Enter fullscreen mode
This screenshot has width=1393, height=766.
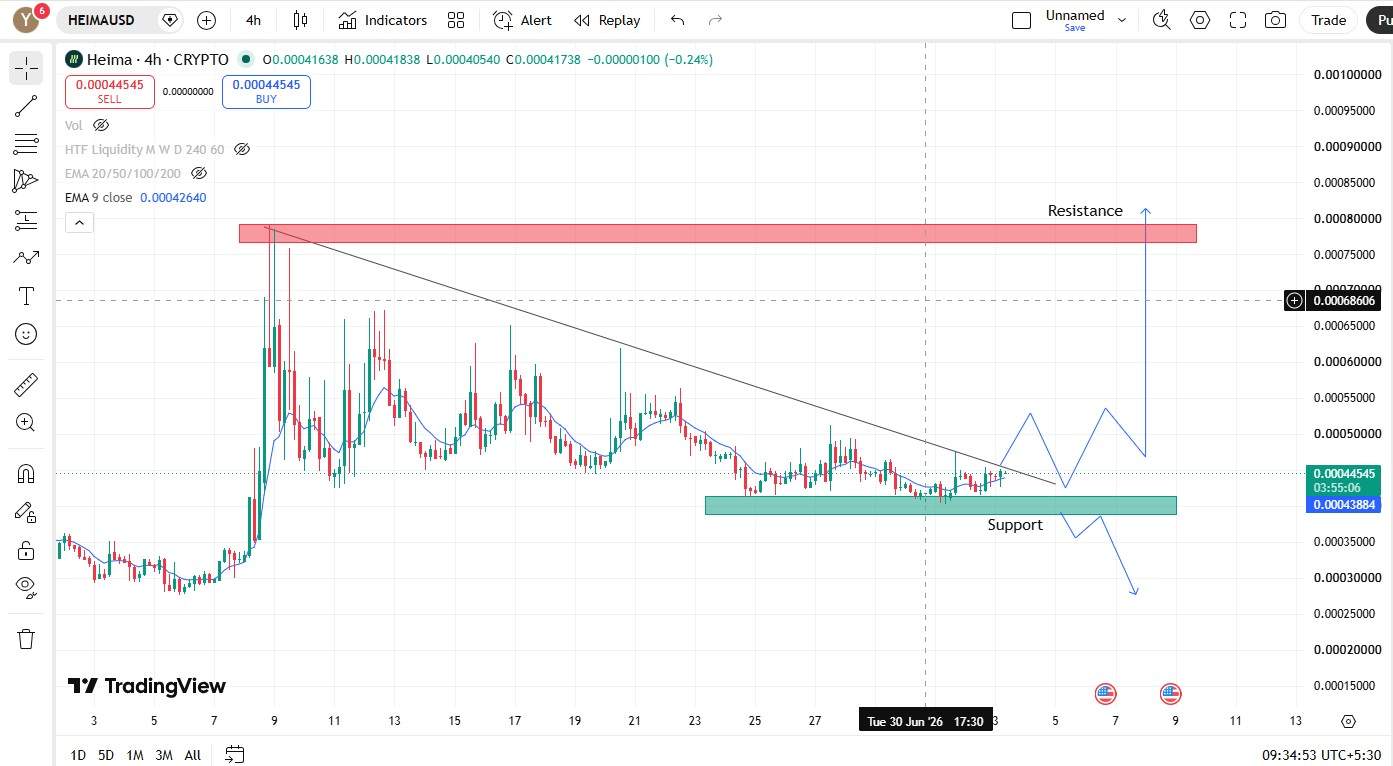click(1238, 20)
